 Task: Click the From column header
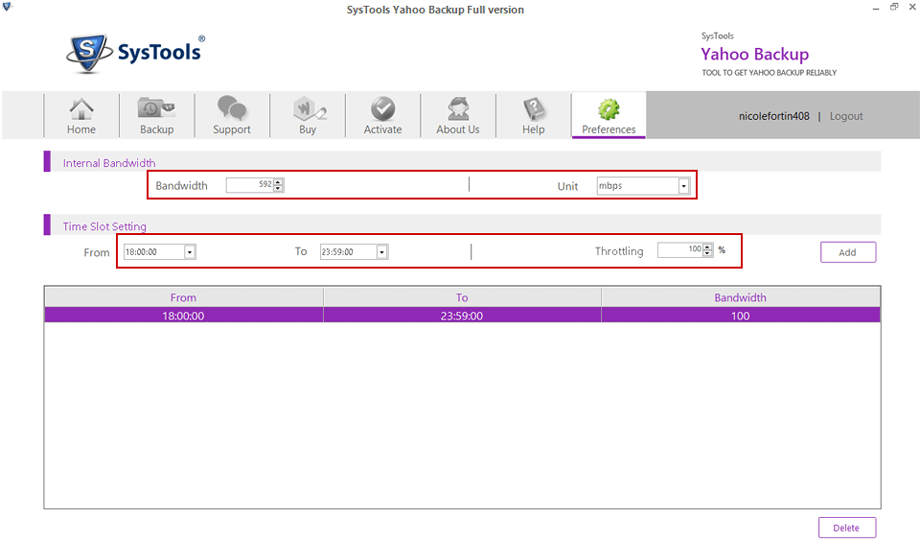tap(184, 297)
